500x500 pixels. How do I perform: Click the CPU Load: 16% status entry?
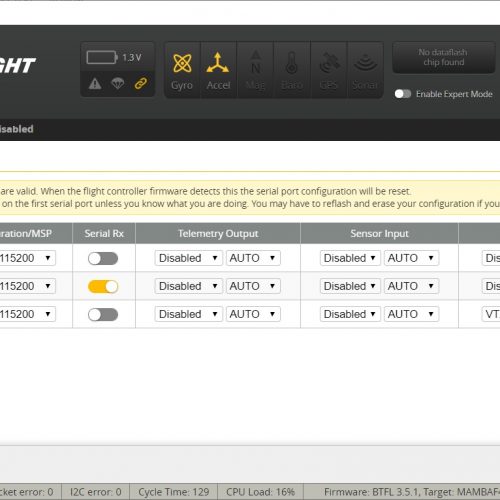260,492
